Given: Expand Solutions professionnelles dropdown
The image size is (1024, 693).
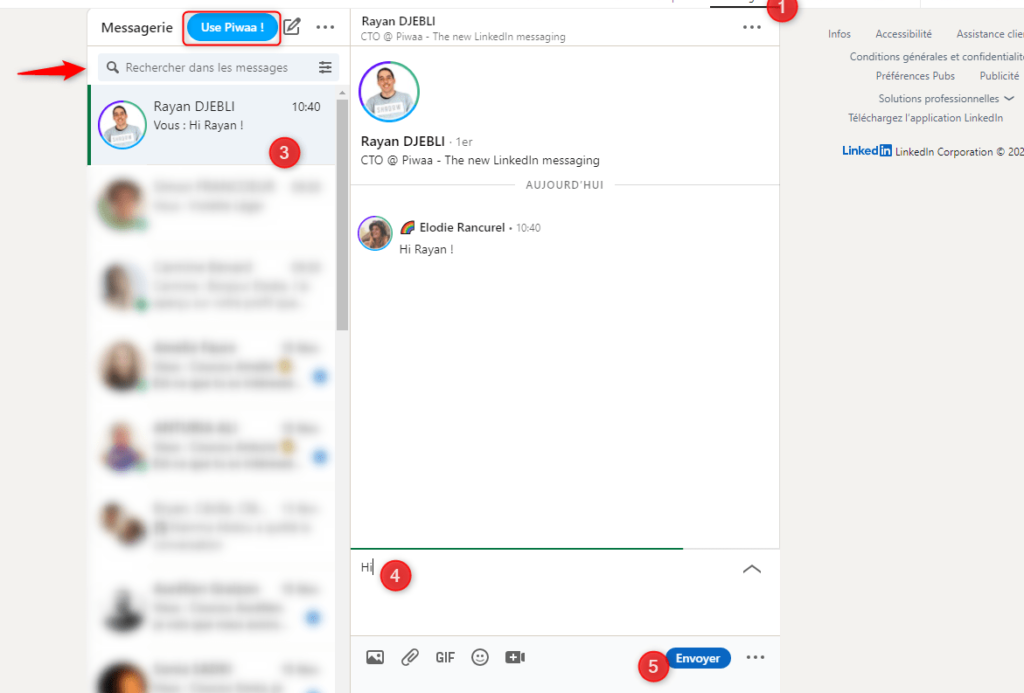Looking at the screenshot, I should (946, 99).
